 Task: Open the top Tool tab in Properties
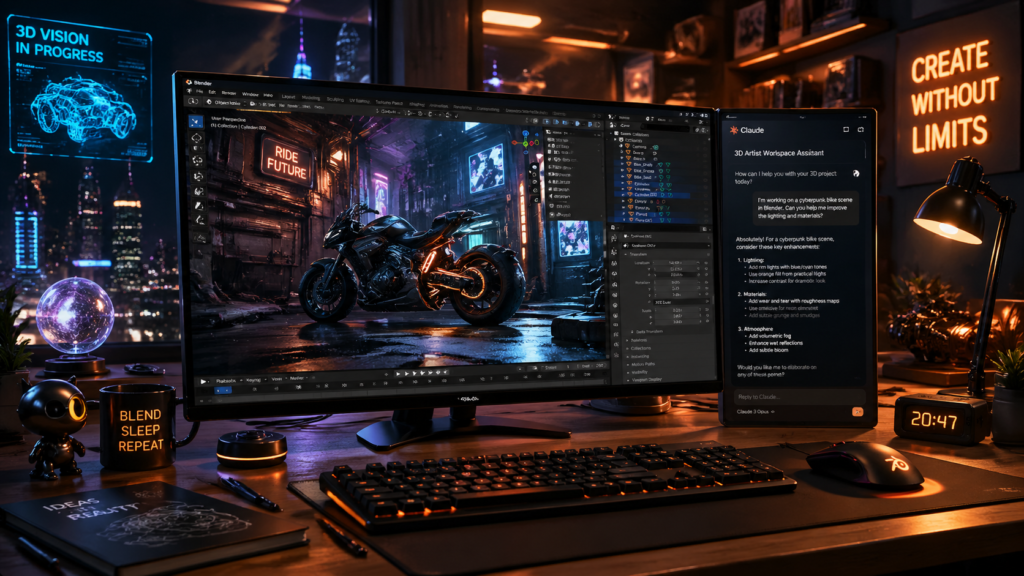click(x=614, y=238)
